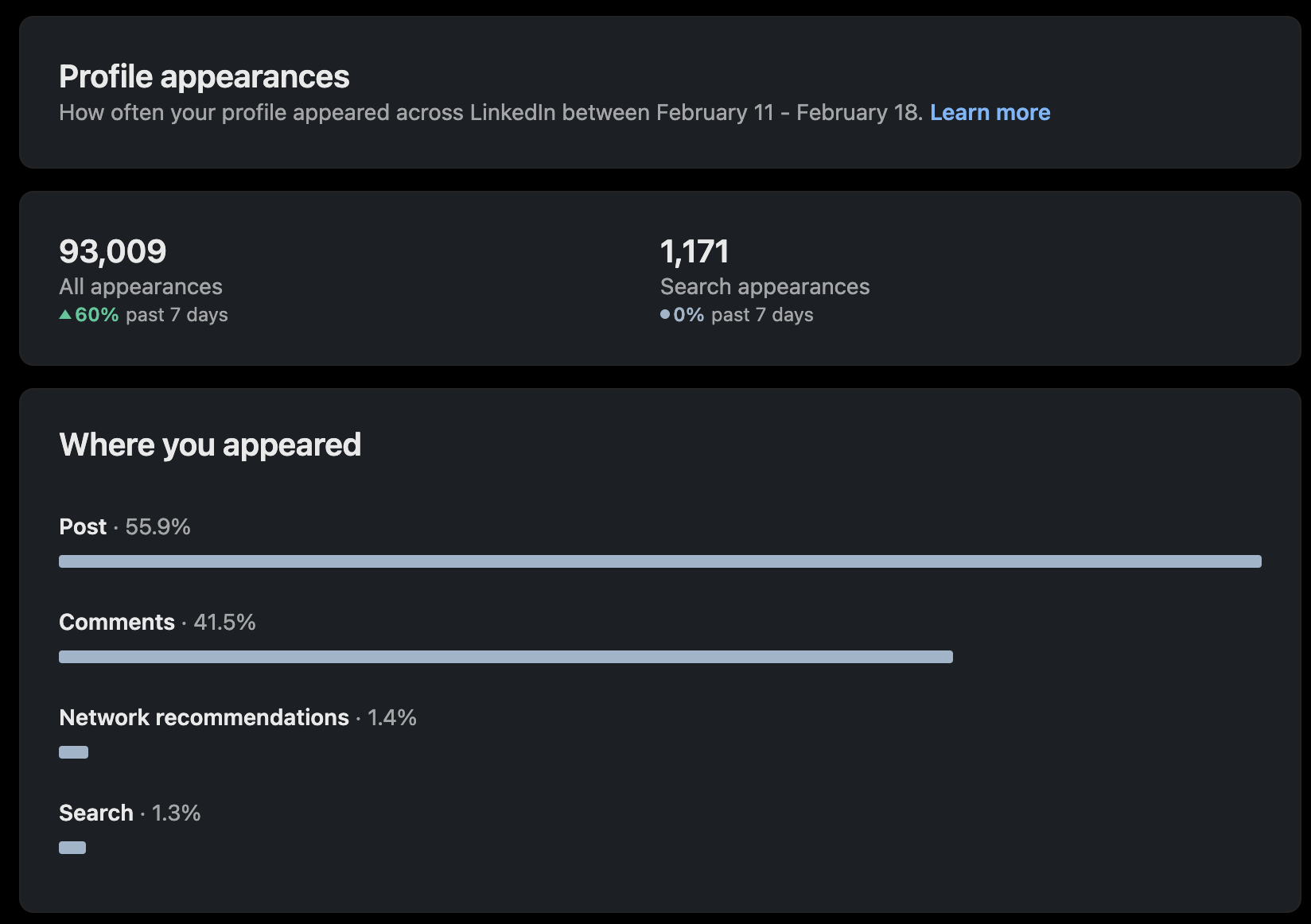
Task: Click the Where you appeared heading
Action: 210,444
